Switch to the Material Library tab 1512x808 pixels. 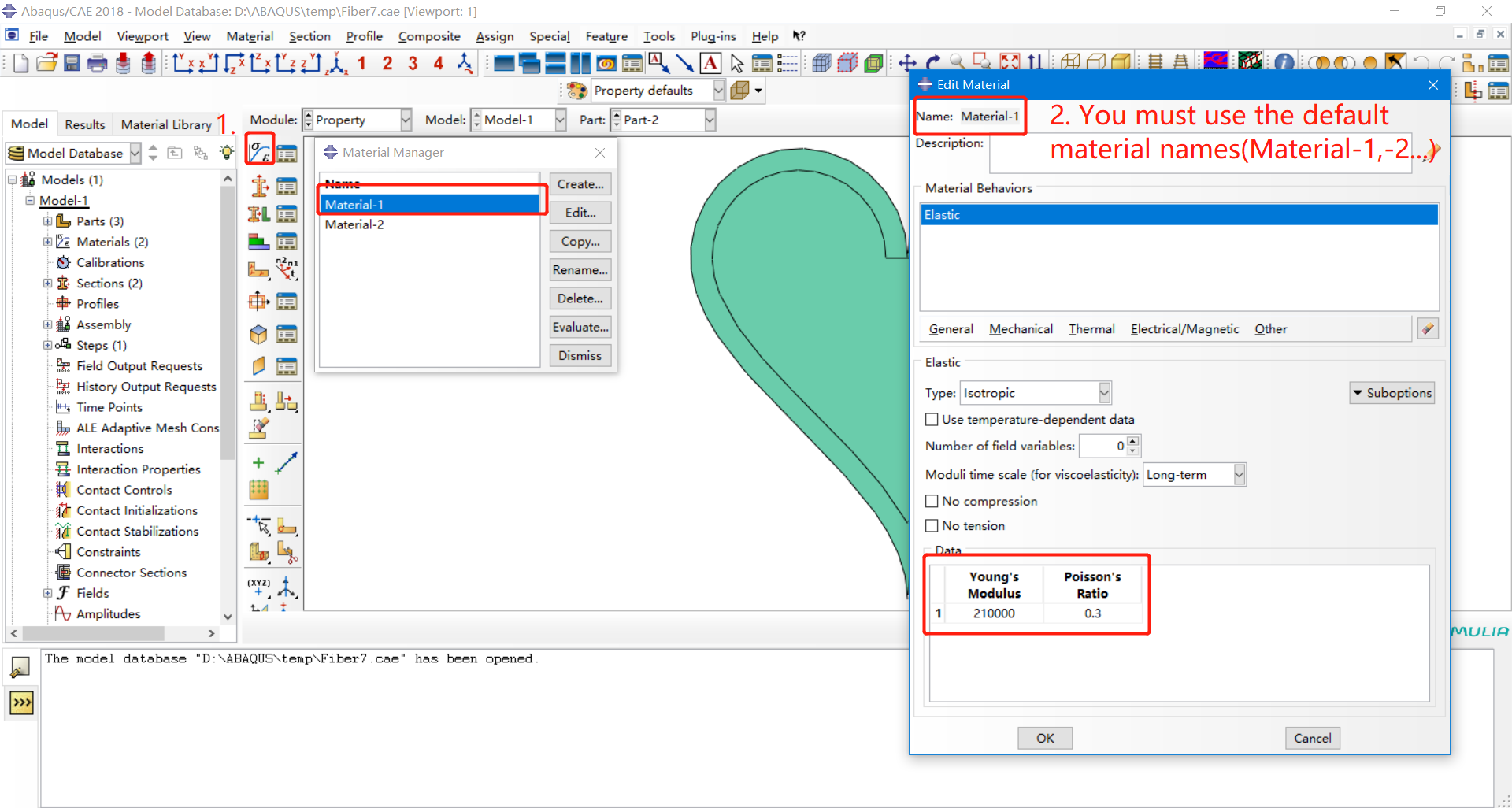coord(166,124)
